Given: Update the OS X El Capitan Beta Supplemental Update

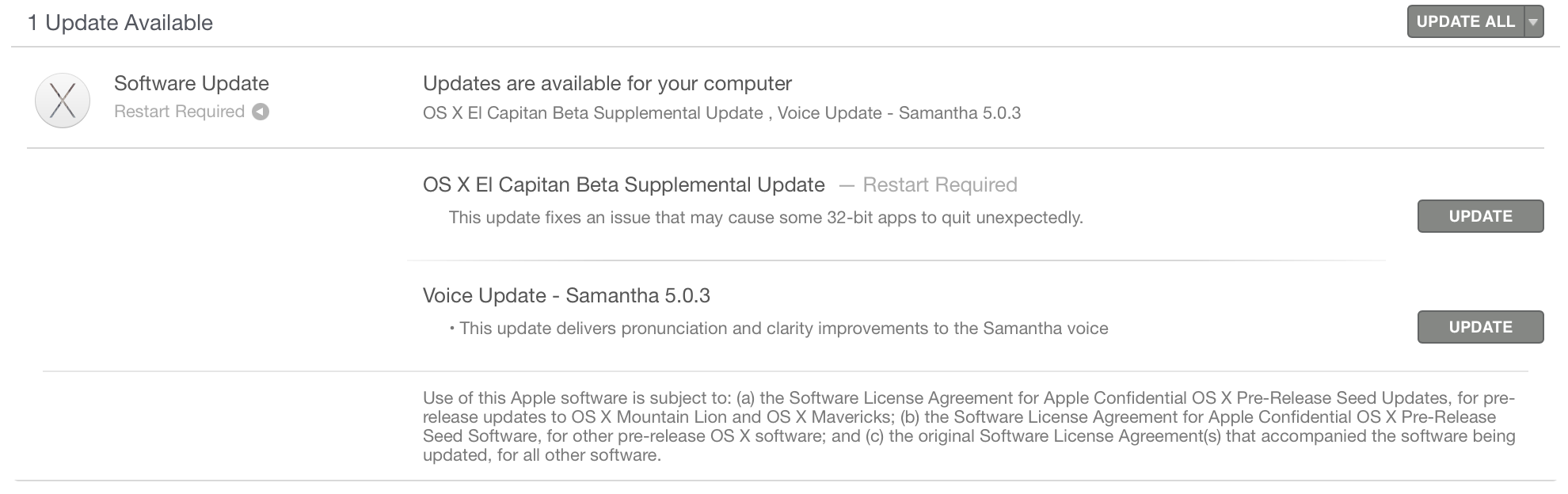Looking at the screenshot, I should point(1480,216).
